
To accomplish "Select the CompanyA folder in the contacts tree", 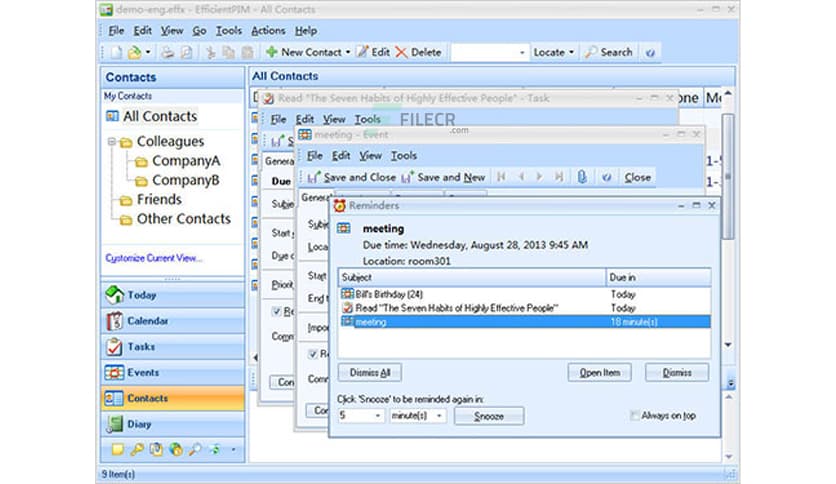I will tap(186, 161).
